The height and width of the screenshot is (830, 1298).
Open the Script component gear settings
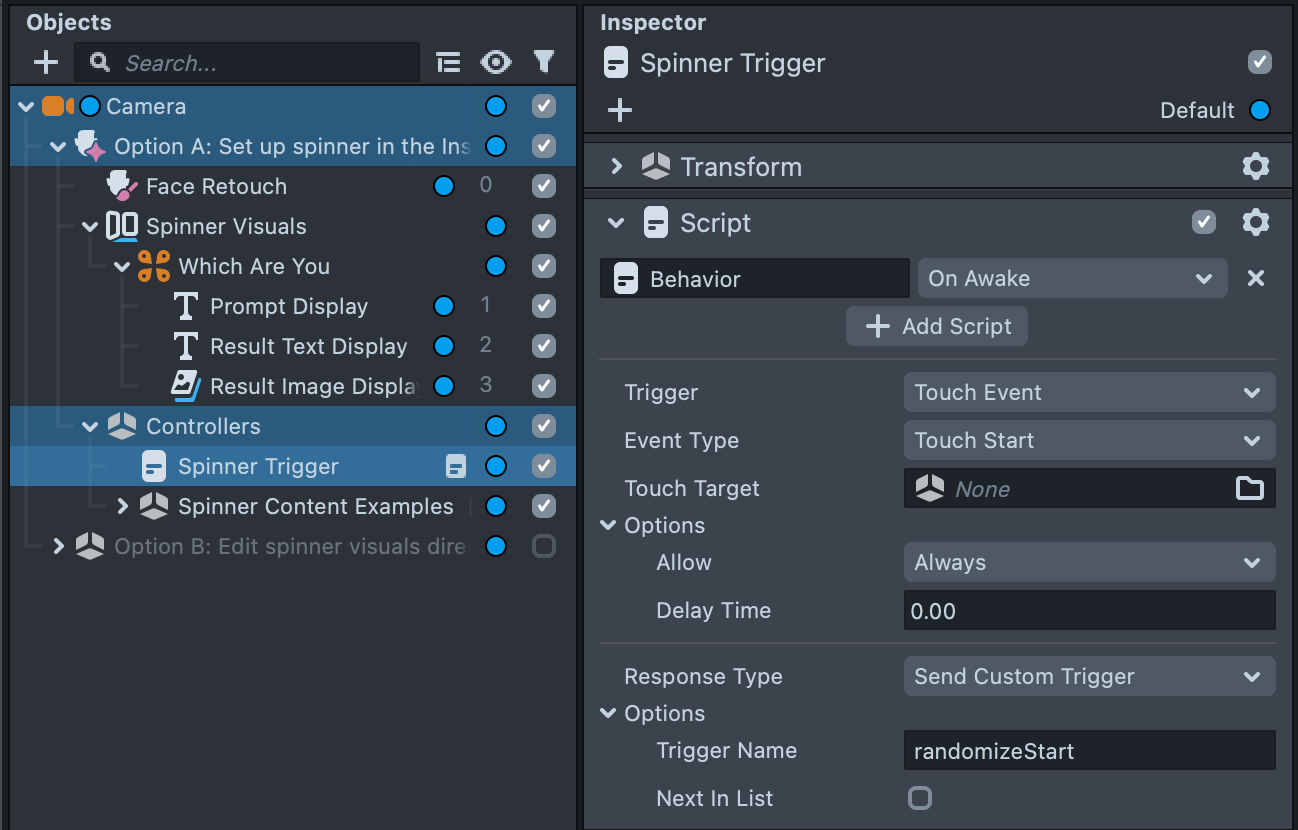1255,222
